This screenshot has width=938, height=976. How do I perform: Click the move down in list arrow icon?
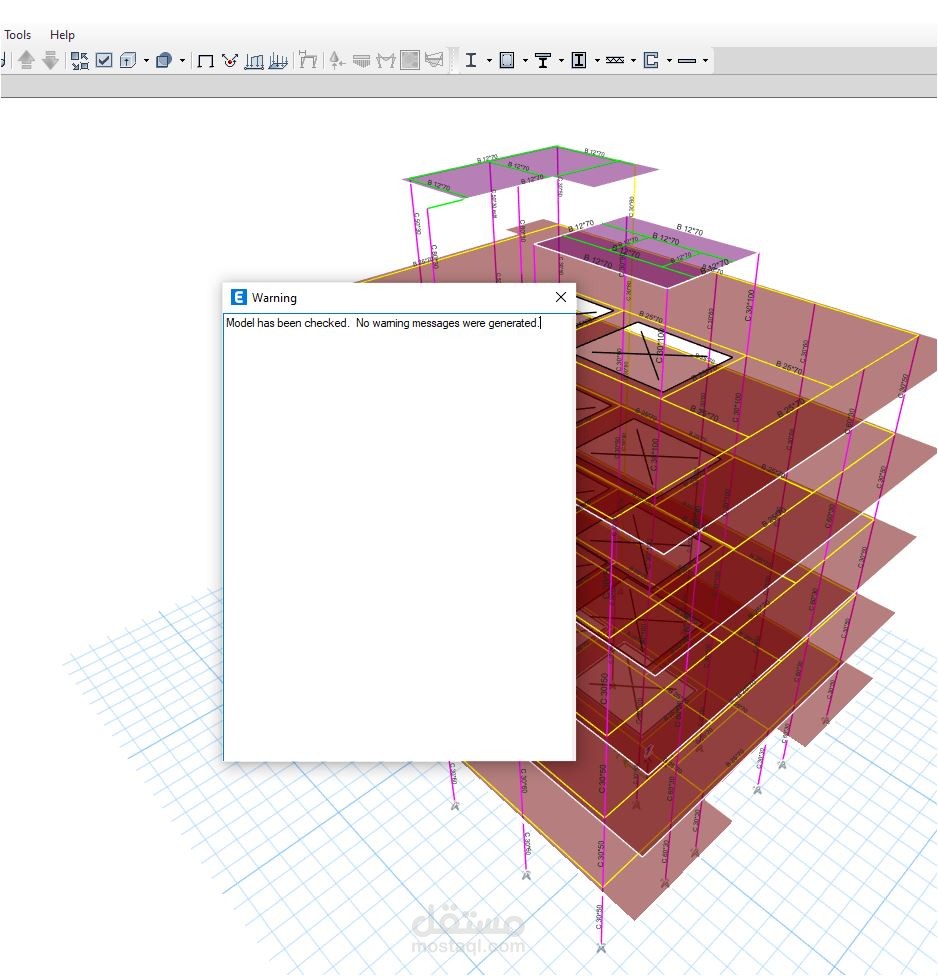pyautogui.click(x=50, y=60)
